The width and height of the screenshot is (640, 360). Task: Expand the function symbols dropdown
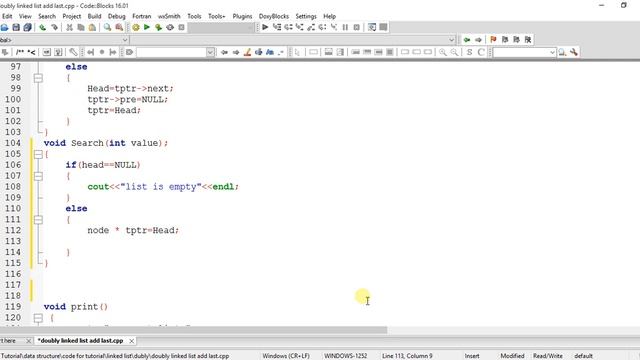click(451, 40)
